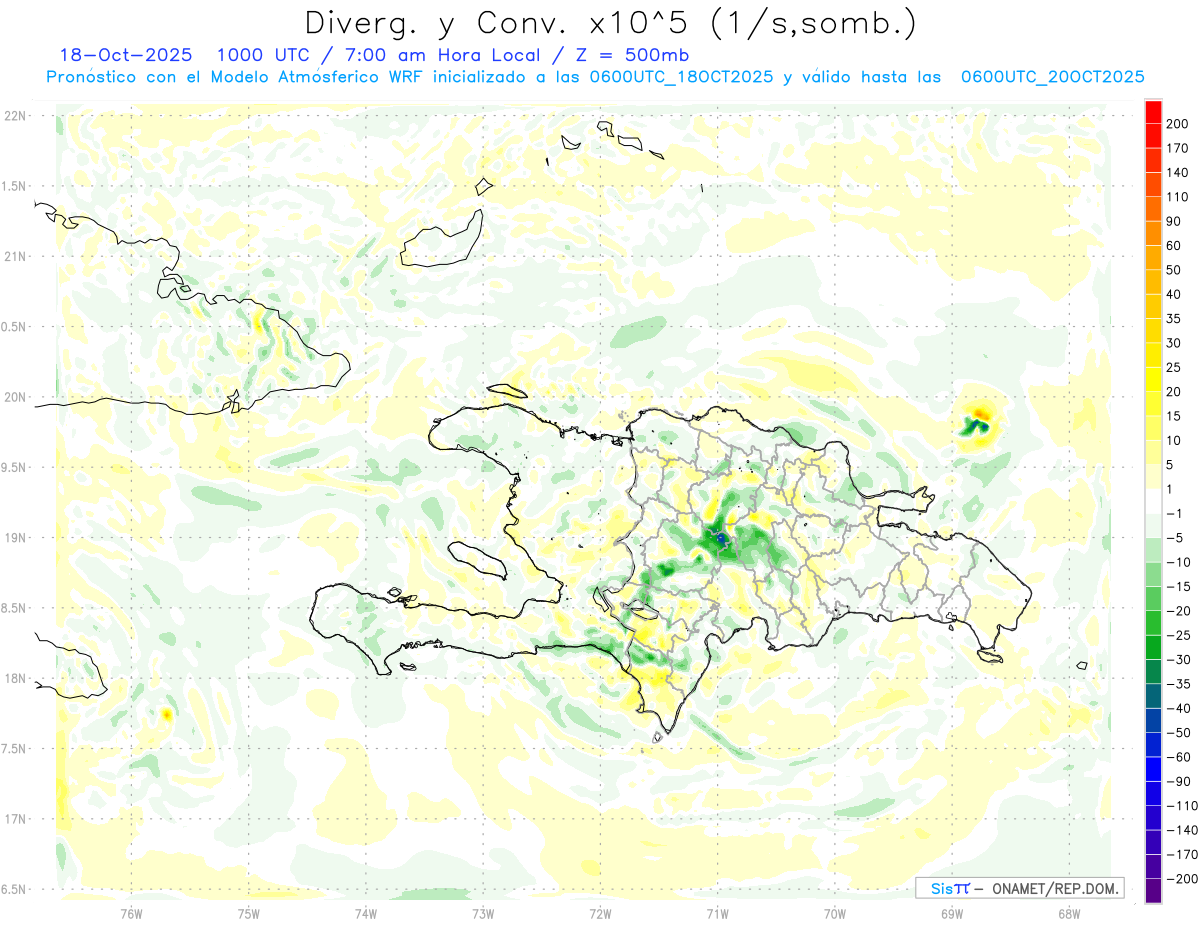Click the "74W" longitude axis label
Image resolution: width=1200 pixels, height=927 pixels.
click(x=366, y=914)
